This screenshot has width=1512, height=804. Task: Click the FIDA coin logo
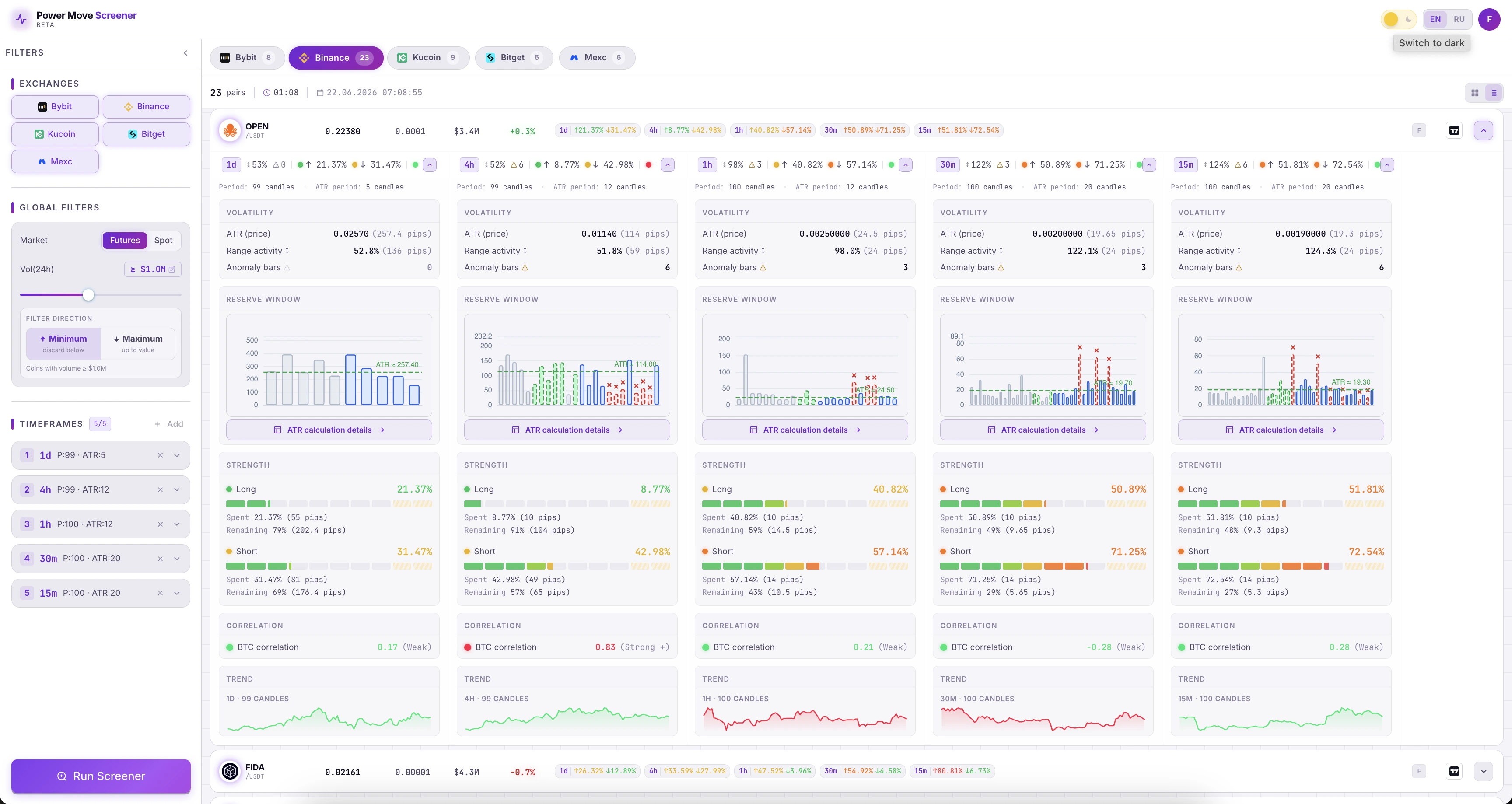[230, 771]
